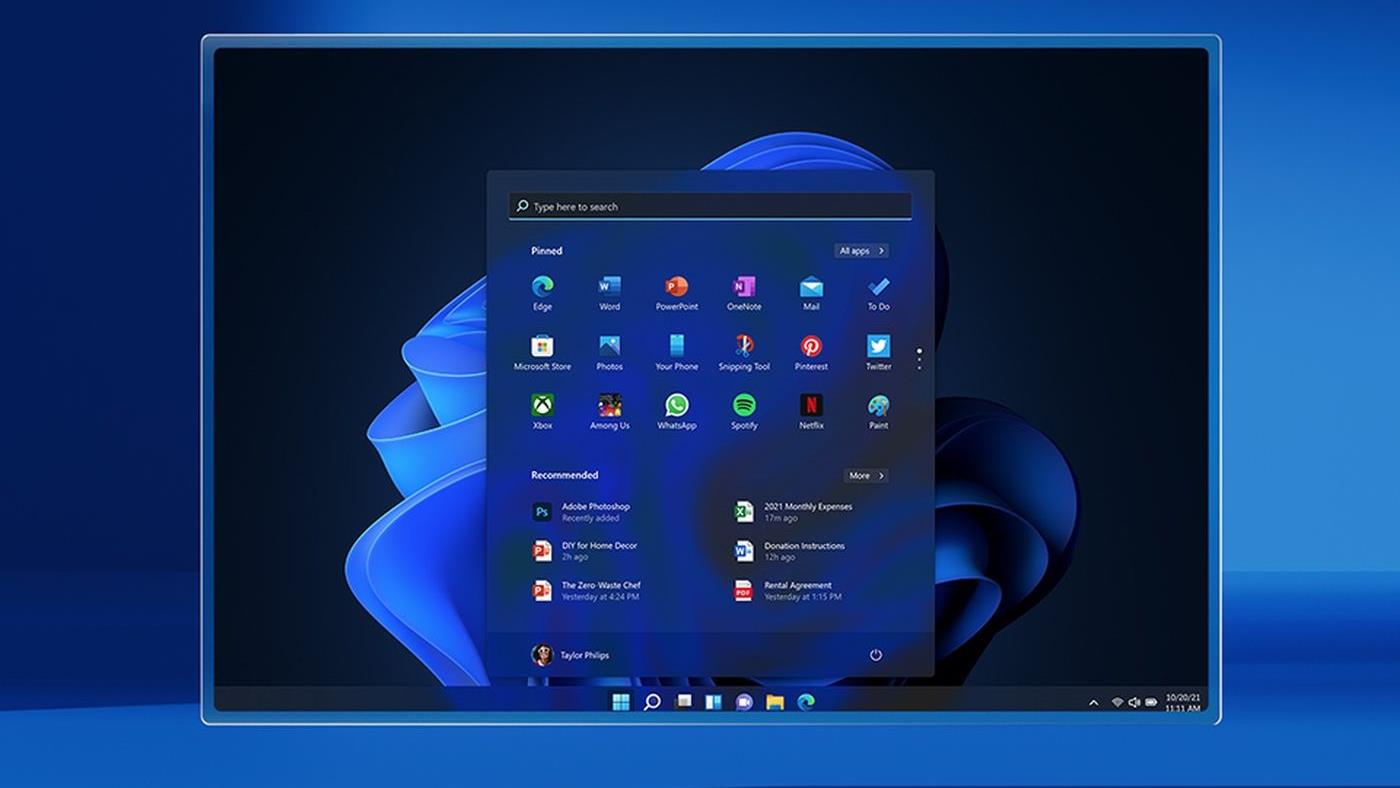Launch the OneNote pinned app
Viewport: 1400px width, 788px height.
(744, 288)
